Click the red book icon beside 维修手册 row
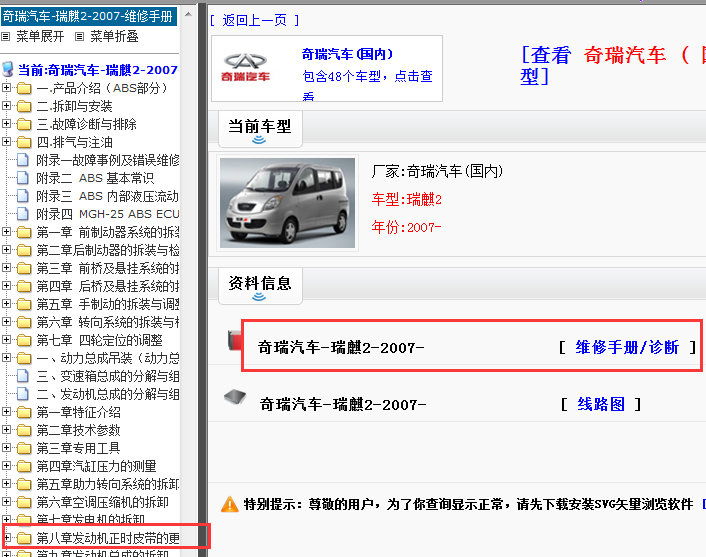The image size is (706, 557). coord(235,340)
